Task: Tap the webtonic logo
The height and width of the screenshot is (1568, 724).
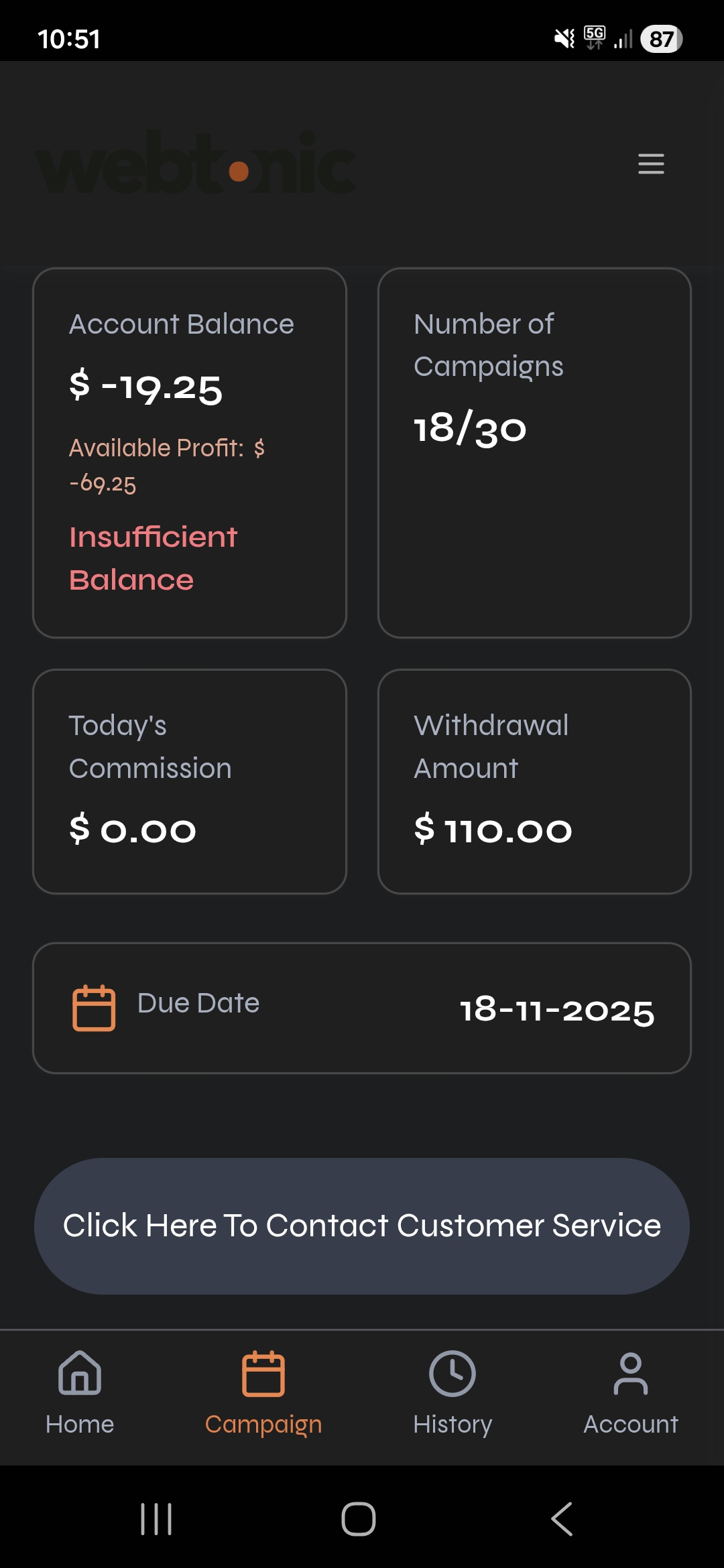Action: tap(196, 164)
